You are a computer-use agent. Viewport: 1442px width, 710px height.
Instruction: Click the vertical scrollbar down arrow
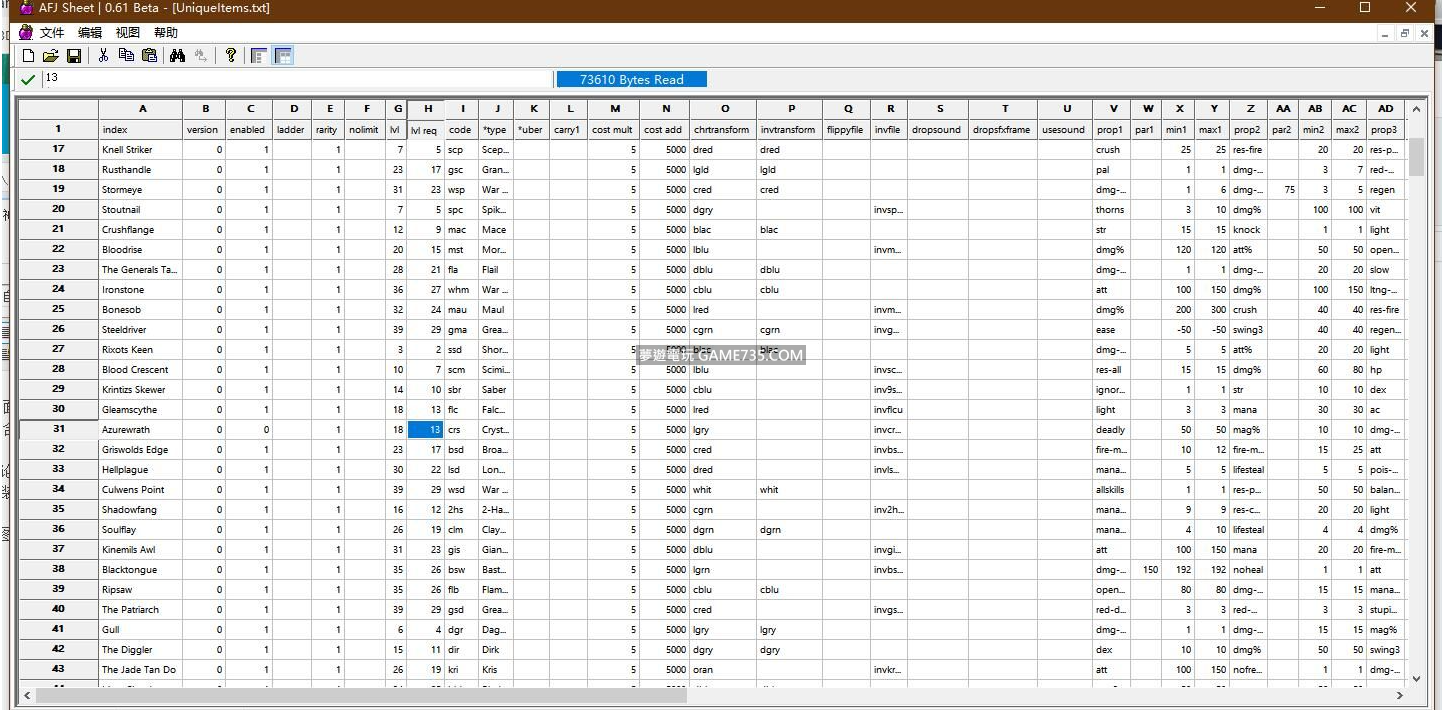coord(1415,678)
